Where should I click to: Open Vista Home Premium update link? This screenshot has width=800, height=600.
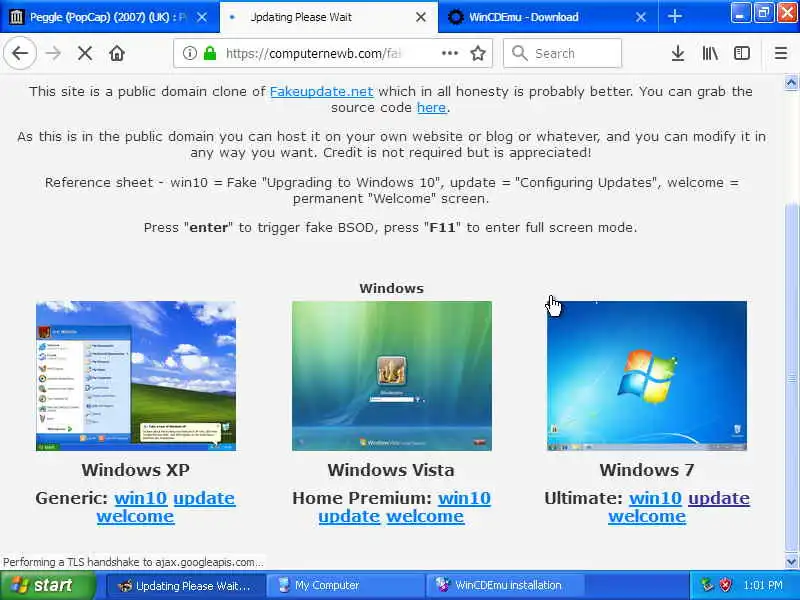pos(349,516)
